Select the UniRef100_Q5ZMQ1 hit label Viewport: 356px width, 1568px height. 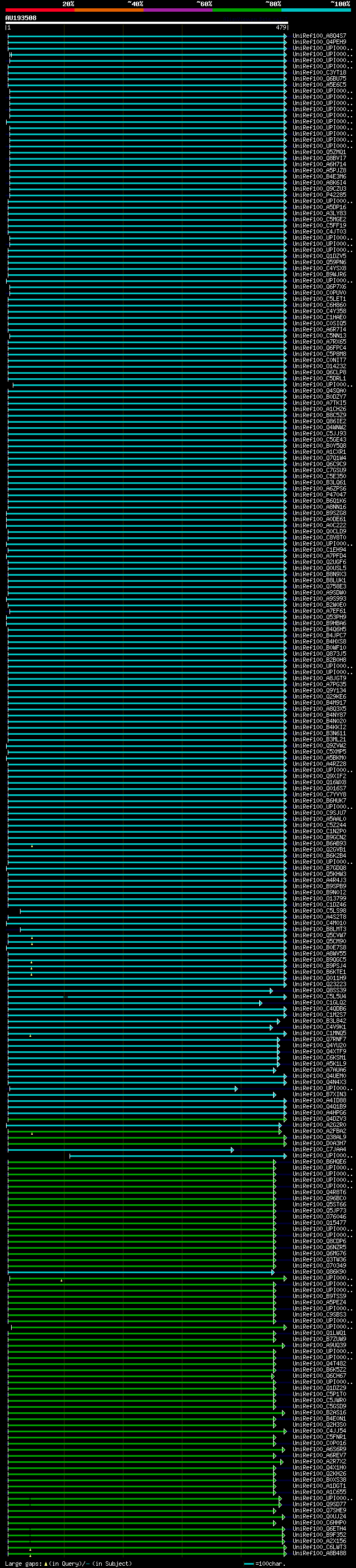click(319, 152)
